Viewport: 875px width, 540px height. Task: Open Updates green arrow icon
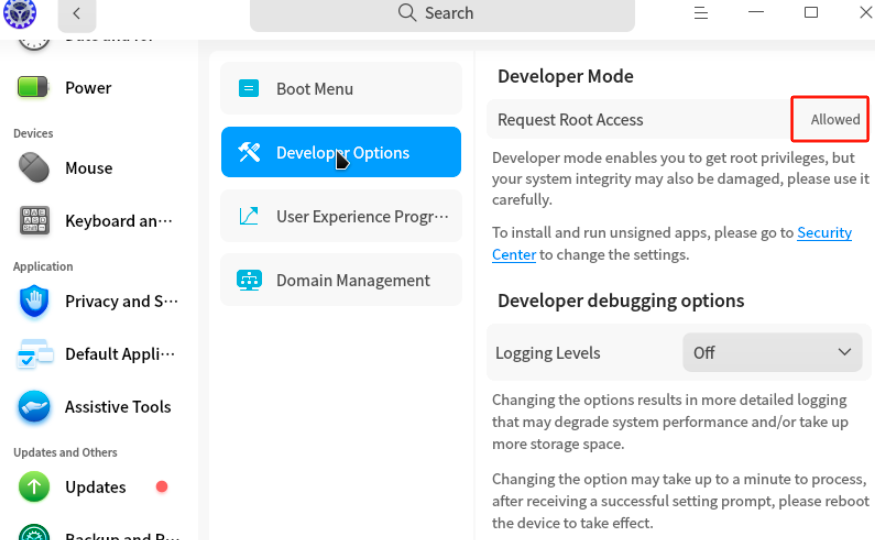point(34,487)
